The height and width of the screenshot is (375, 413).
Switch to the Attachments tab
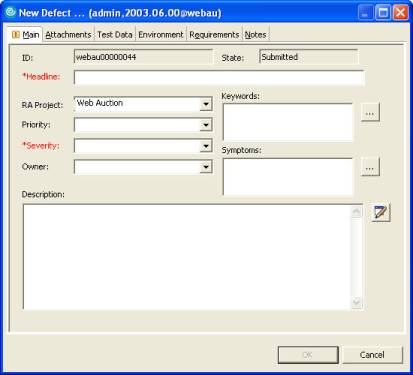(68, 35)
